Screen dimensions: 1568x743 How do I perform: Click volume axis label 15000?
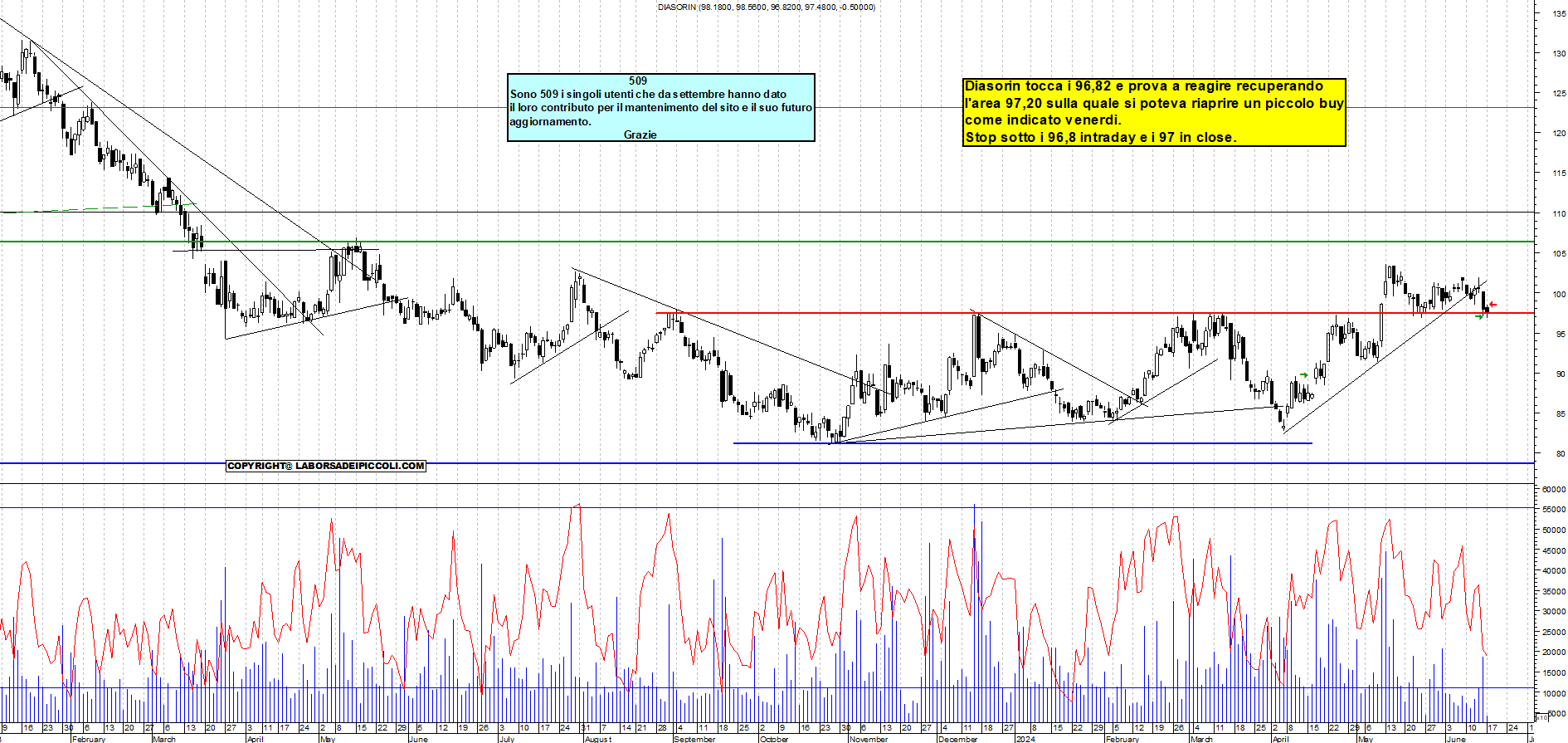[x=1555, y=673]
